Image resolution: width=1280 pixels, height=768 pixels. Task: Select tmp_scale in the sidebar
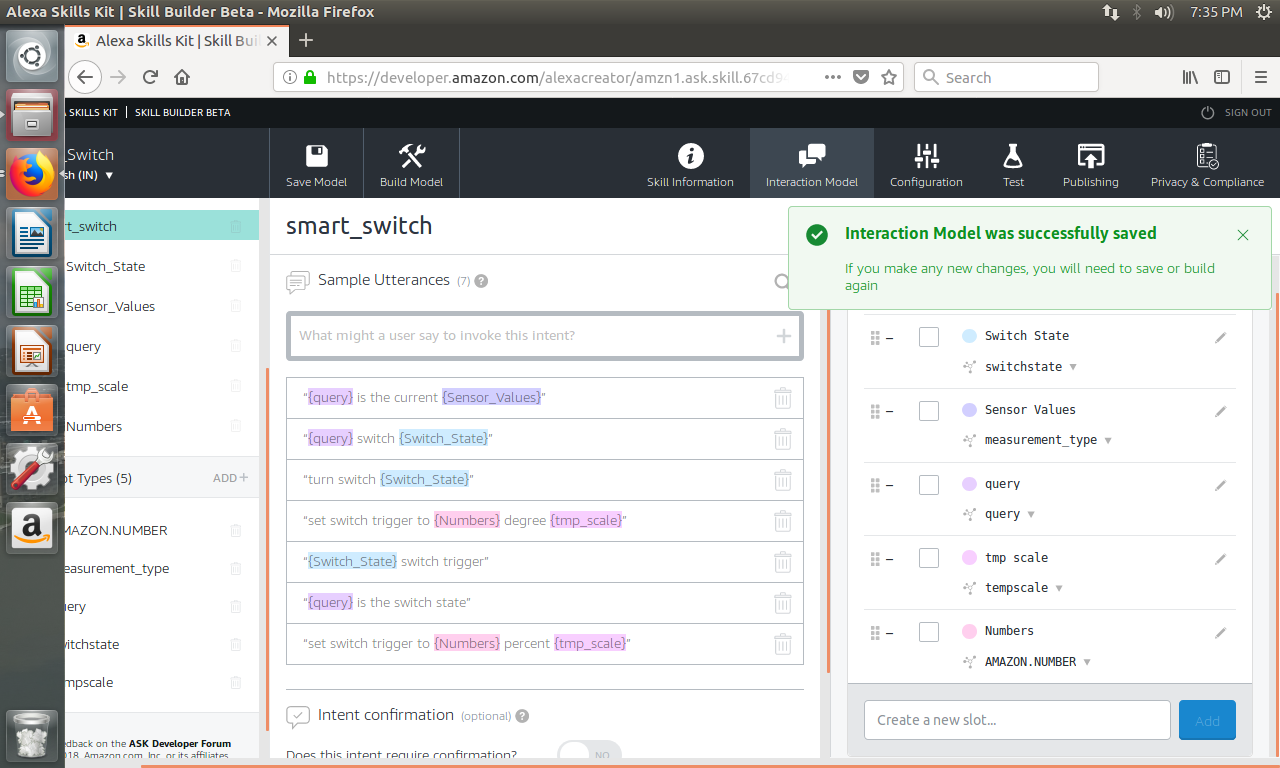[x=97, y=386]
